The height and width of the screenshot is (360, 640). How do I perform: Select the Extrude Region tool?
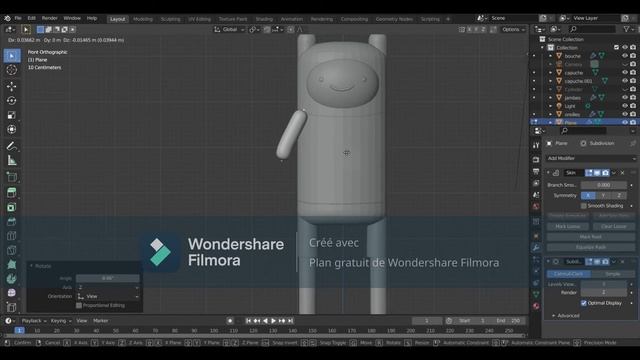pos(11,193)
